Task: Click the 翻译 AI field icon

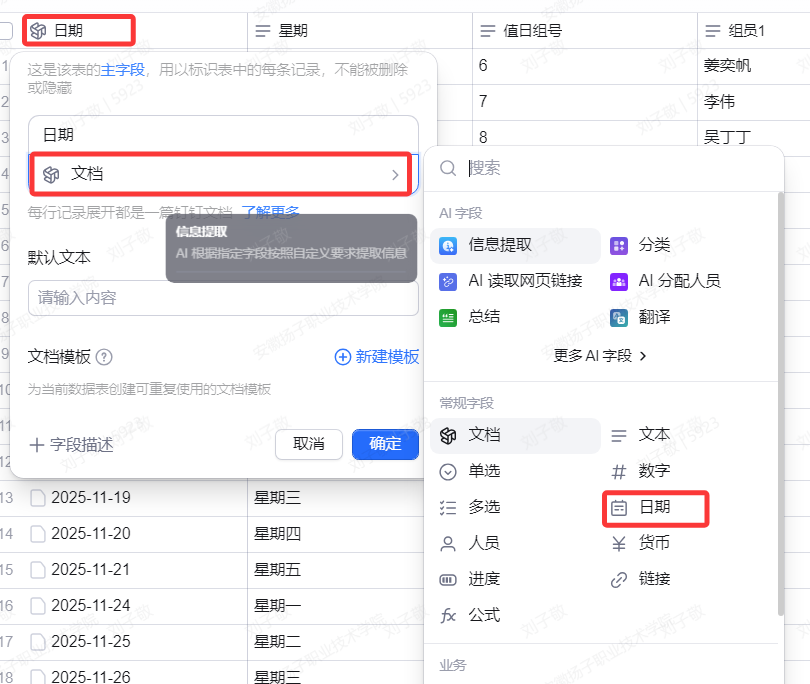Action: pos(618,318)
